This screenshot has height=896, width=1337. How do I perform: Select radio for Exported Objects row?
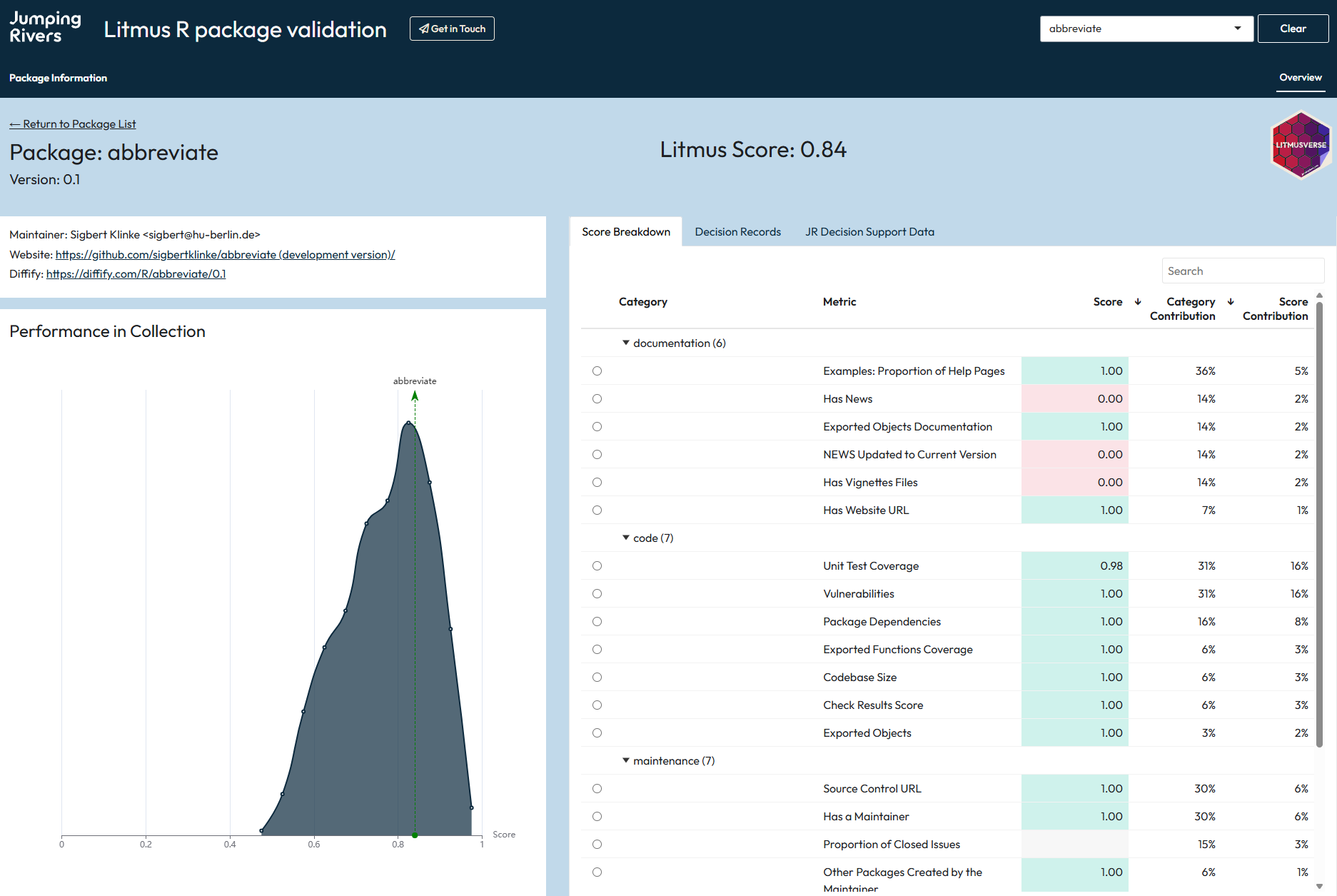(x=597, y=733)
